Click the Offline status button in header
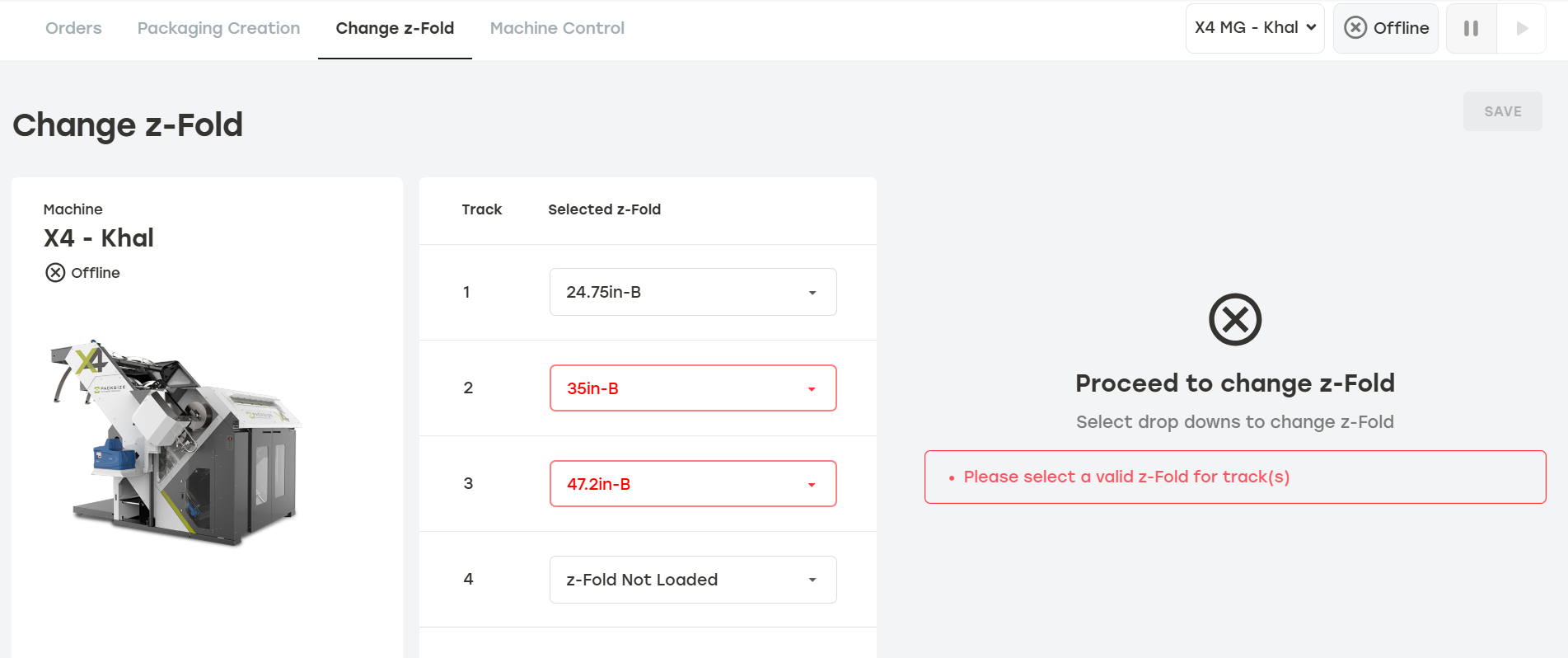Image resolution: width=1568 pixels, height=658 pixels. click(x=1386, y=28)
